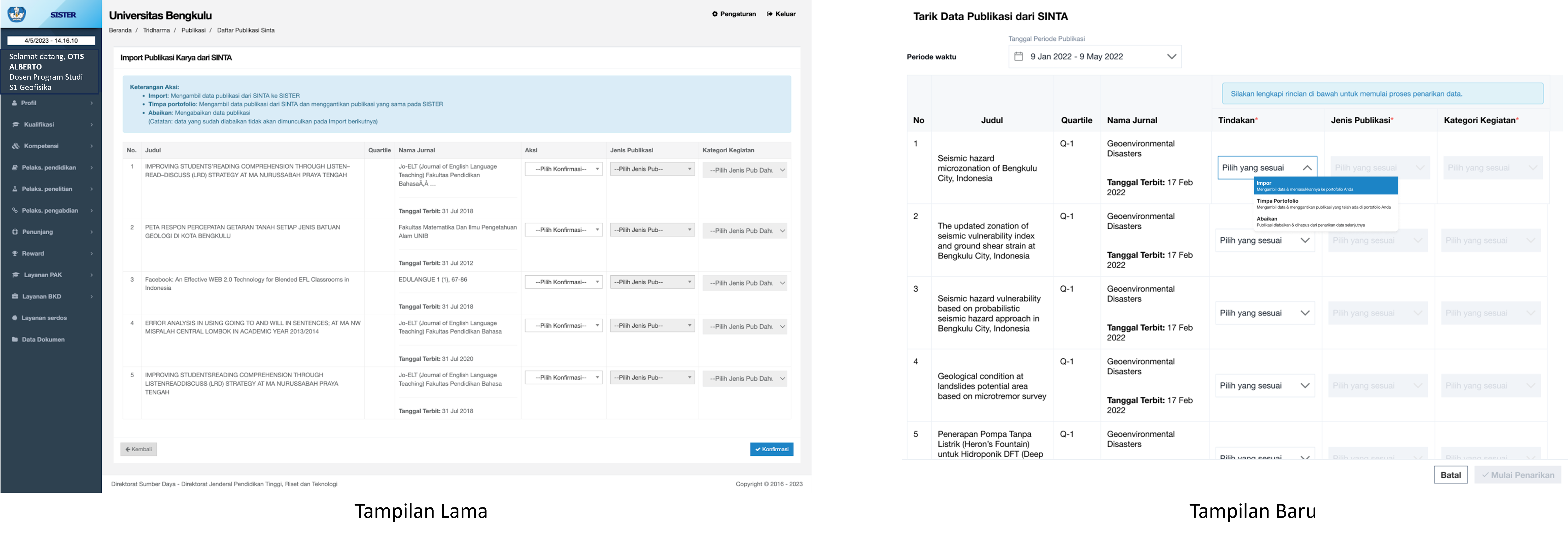Image resolution: width=1568 pixels, height=537 pixels.
Task: Click the Data Dokumen folder icon
Action: (15, 340)
